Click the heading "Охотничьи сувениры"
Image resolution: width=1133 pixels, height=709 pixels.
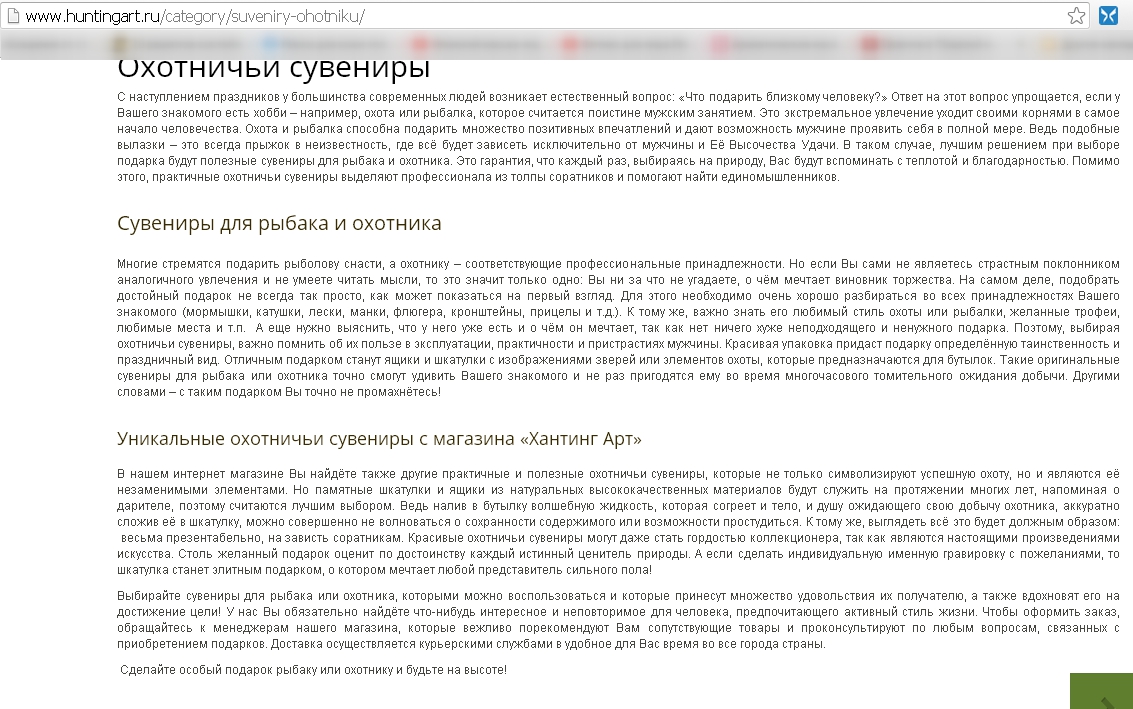coord(274,69)
